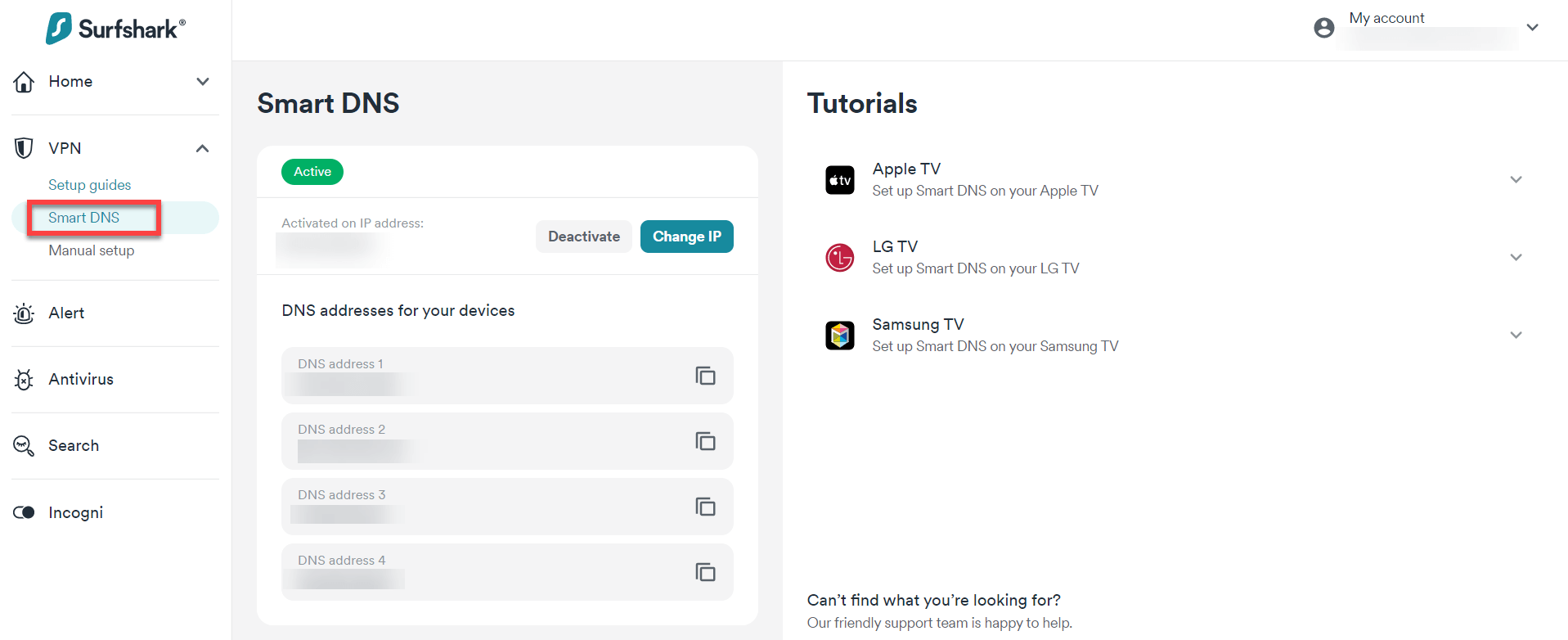The height and width of the screenshot is (640, 1568).
Task: Click the LG TV logo icon
Action: 840,258
